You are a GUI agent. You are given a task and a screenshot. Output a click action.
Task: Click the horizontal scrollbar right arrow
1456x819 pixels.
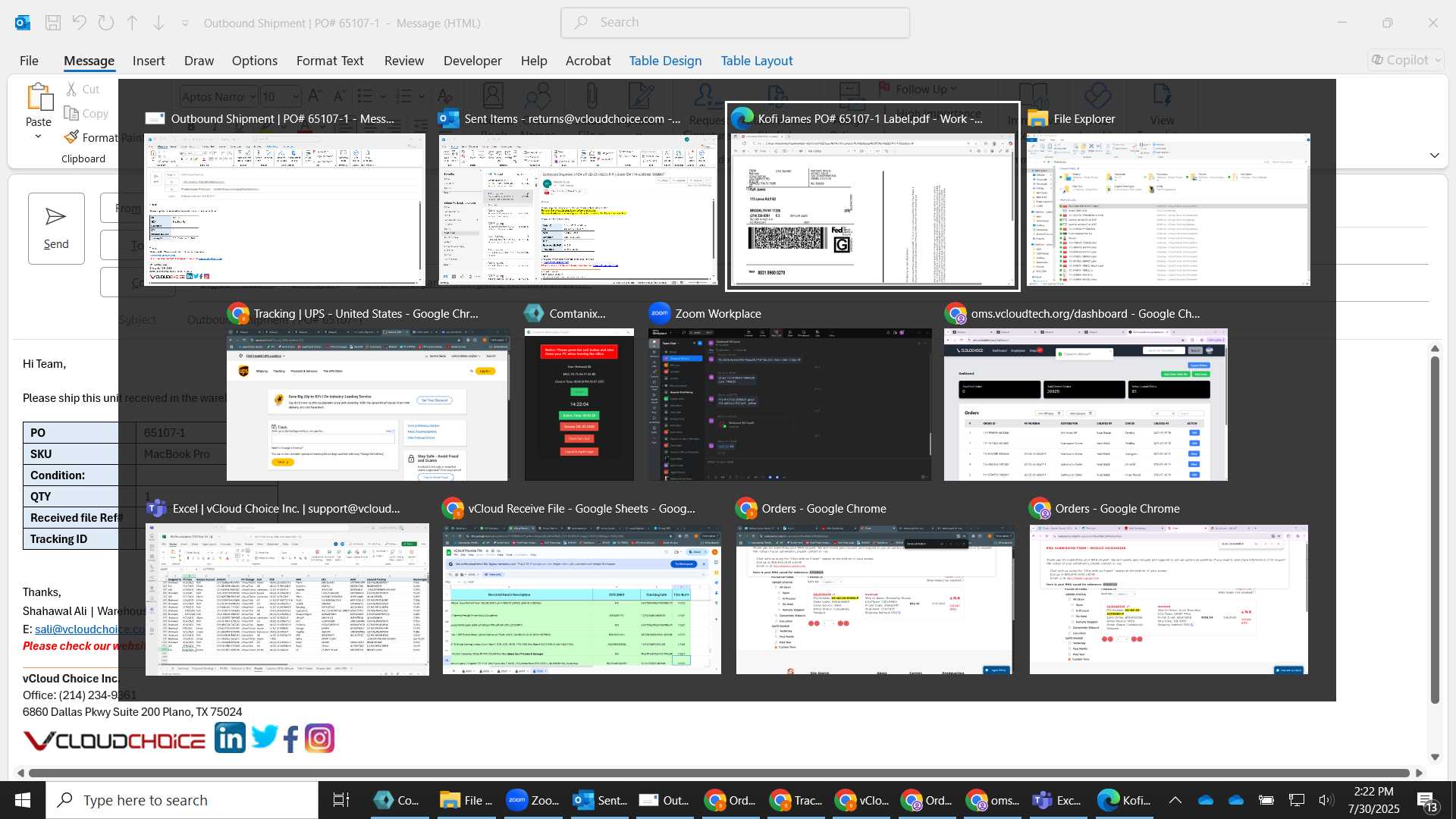pos(1420,773)
